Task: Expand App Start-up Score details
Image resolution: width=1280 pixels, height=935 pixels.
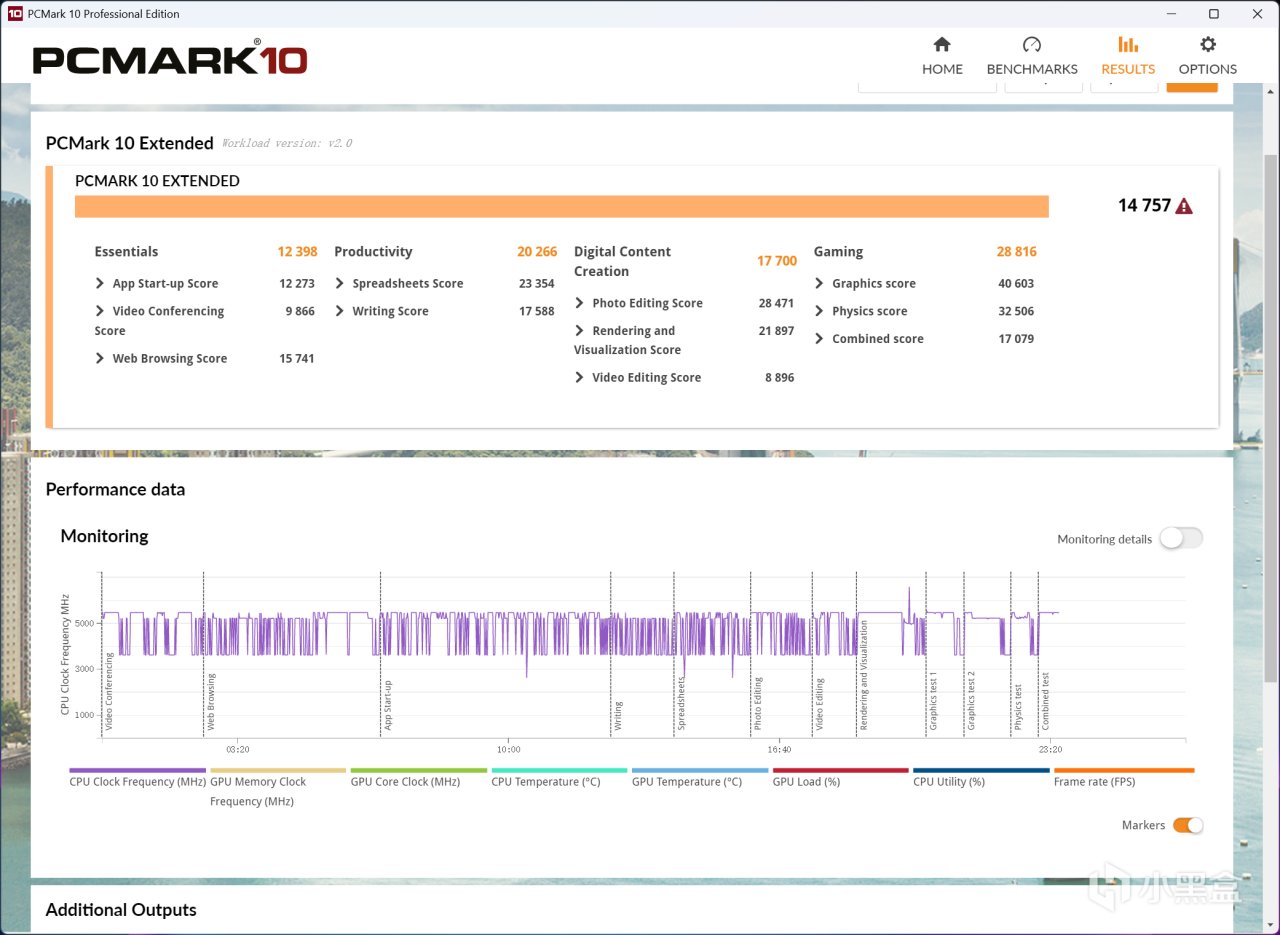Action: click(x=100, y=284)
